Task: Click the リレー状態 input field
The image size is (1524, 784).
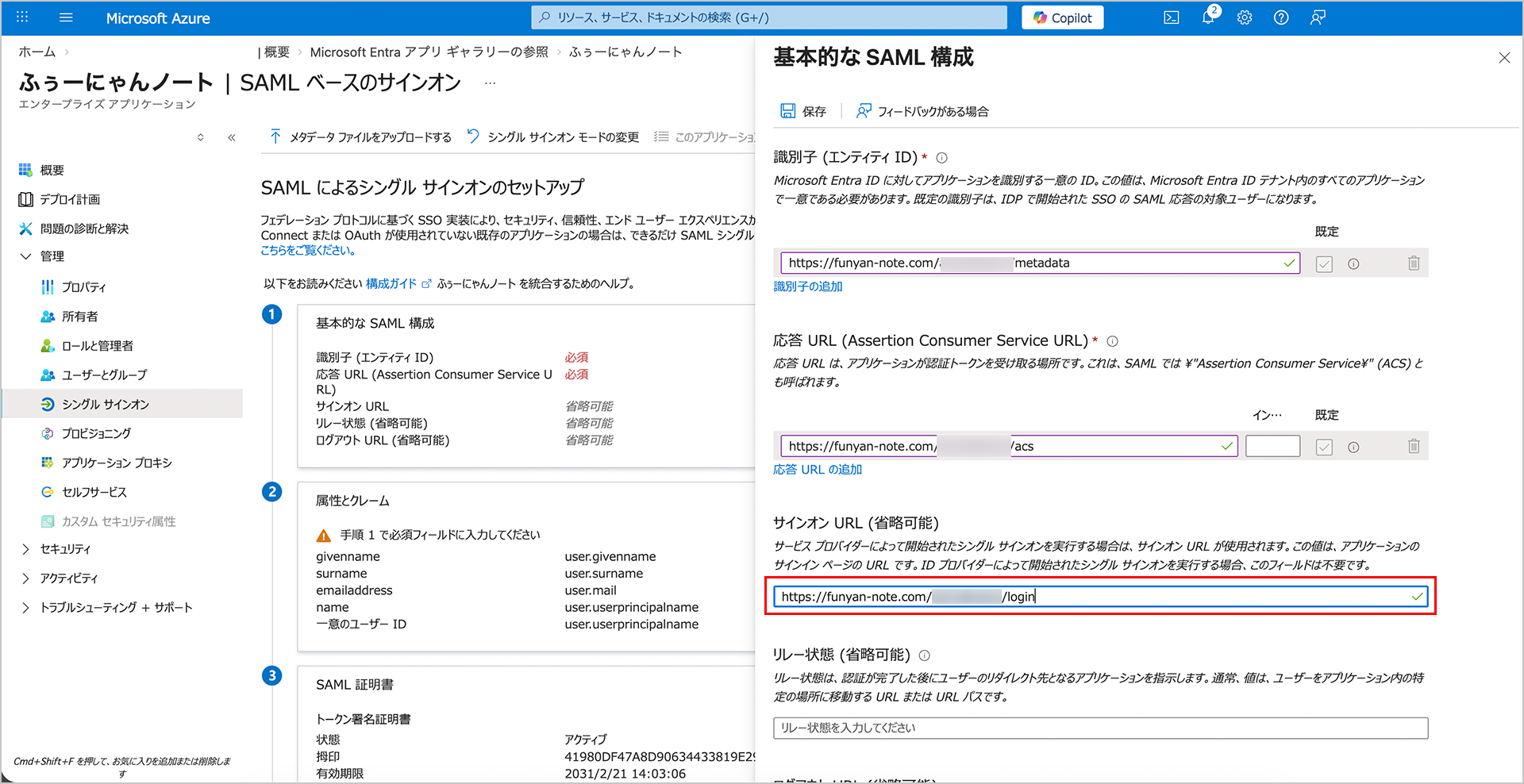Action: pos(1100,728)
